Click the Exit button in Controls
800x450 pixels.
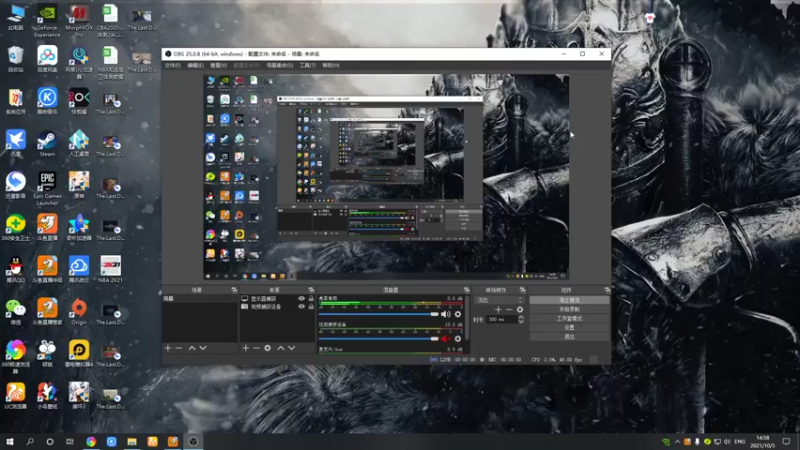pyautogui.click(x=569, y=337)
